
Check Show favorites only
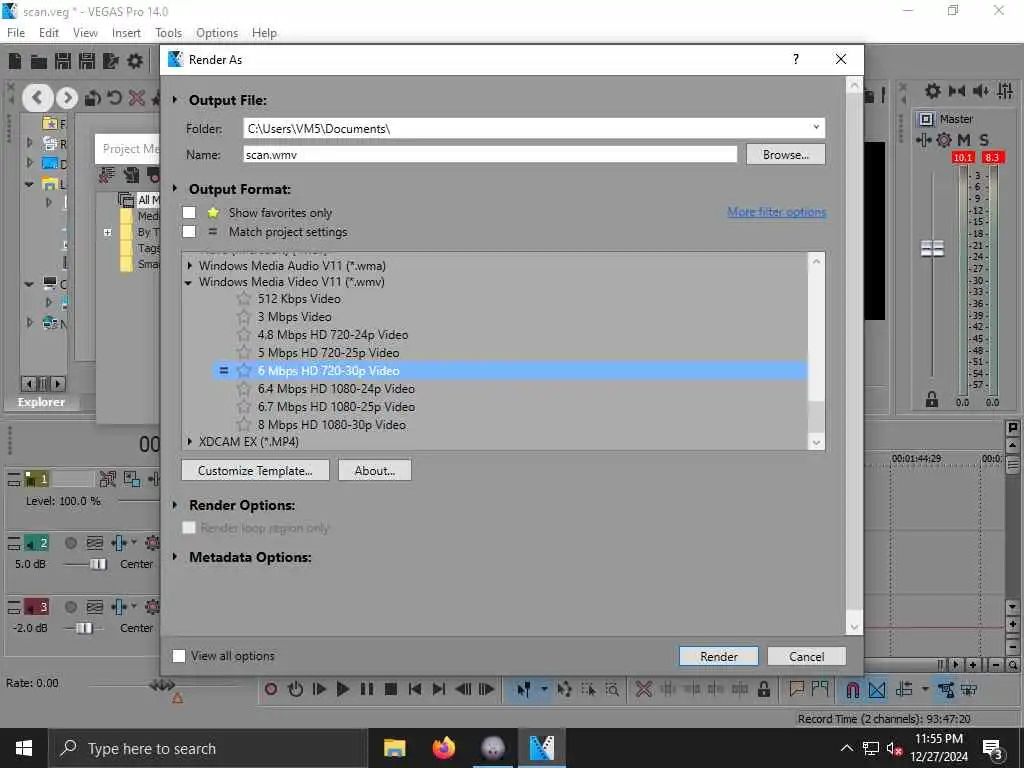coord(189,212)
